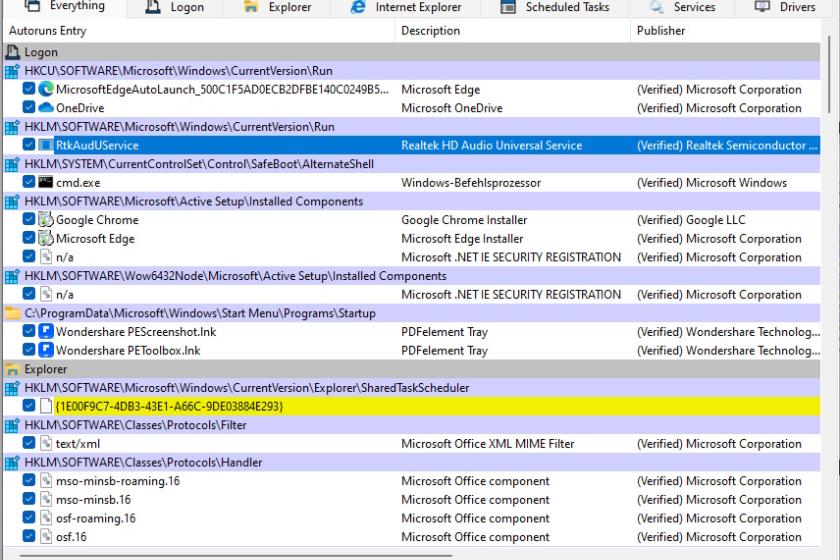
Task: Sort by the Publisher column header
Action: click(726, 31)
